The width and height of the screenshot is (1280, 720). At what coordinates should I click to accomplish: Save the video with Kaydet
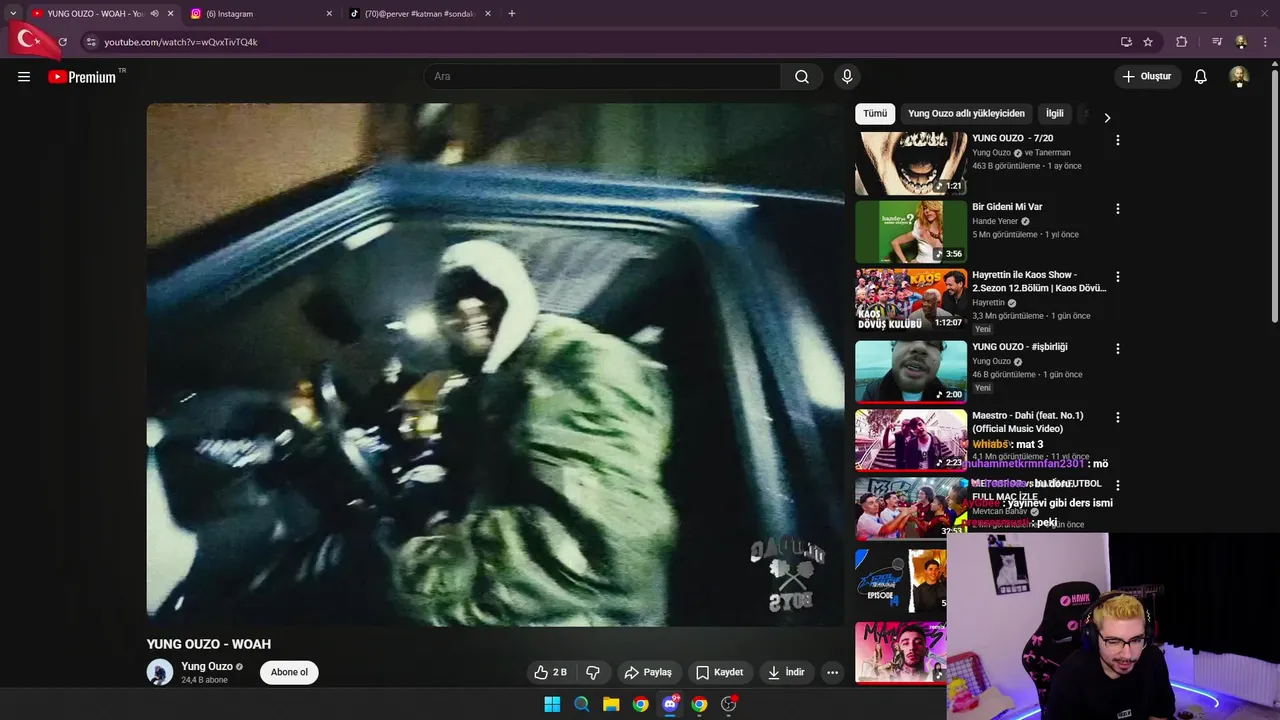(x=720, y=672)
